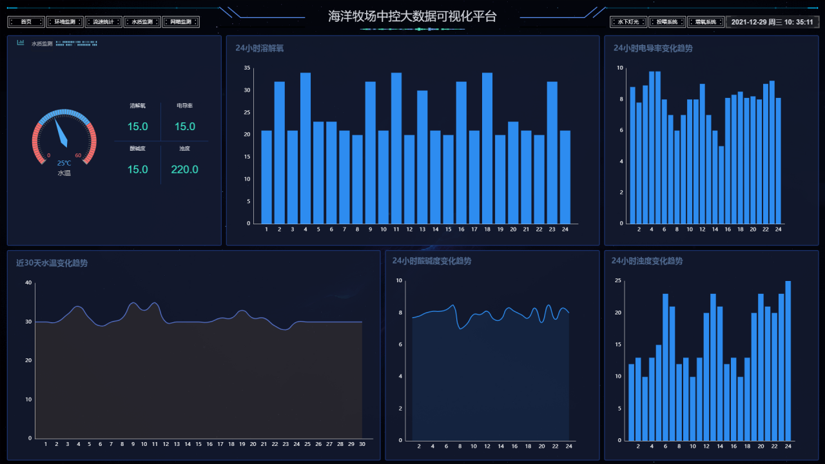Click the 溶解氧 value 15.0
826x465 pixels.
(x=137, y=126)
